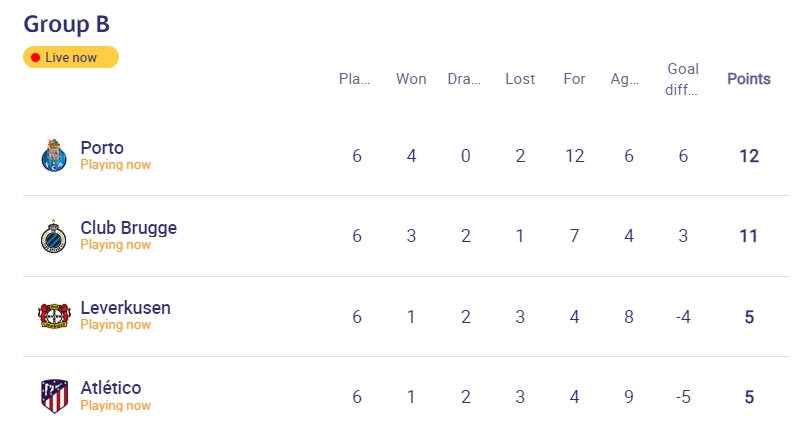Viewport: 799px width, 439px height.
Task: Click the red live indicator dot
Action: click(x=35, y=58)
